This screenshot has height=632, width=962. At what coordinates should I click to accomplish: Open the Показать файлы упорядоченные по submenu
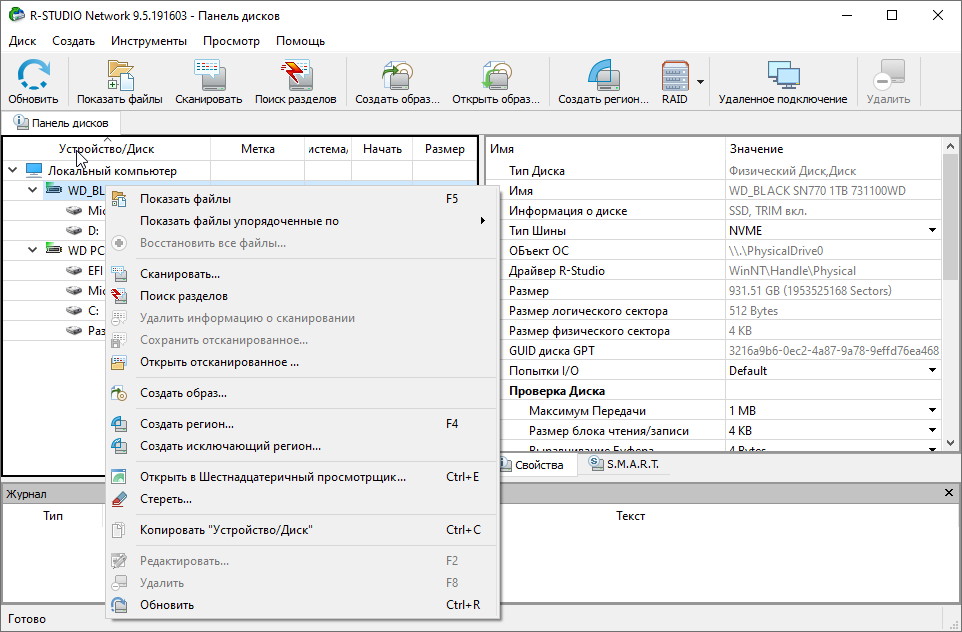coord(303,221)
